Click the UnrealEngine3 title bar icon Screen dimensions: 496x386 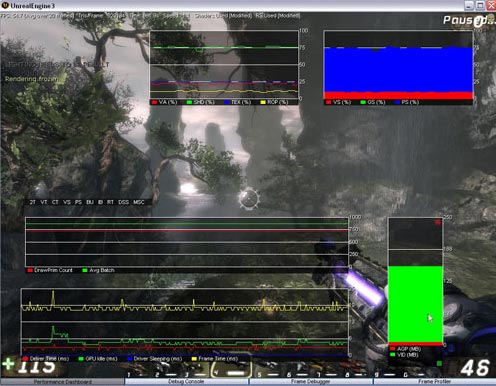5,5
